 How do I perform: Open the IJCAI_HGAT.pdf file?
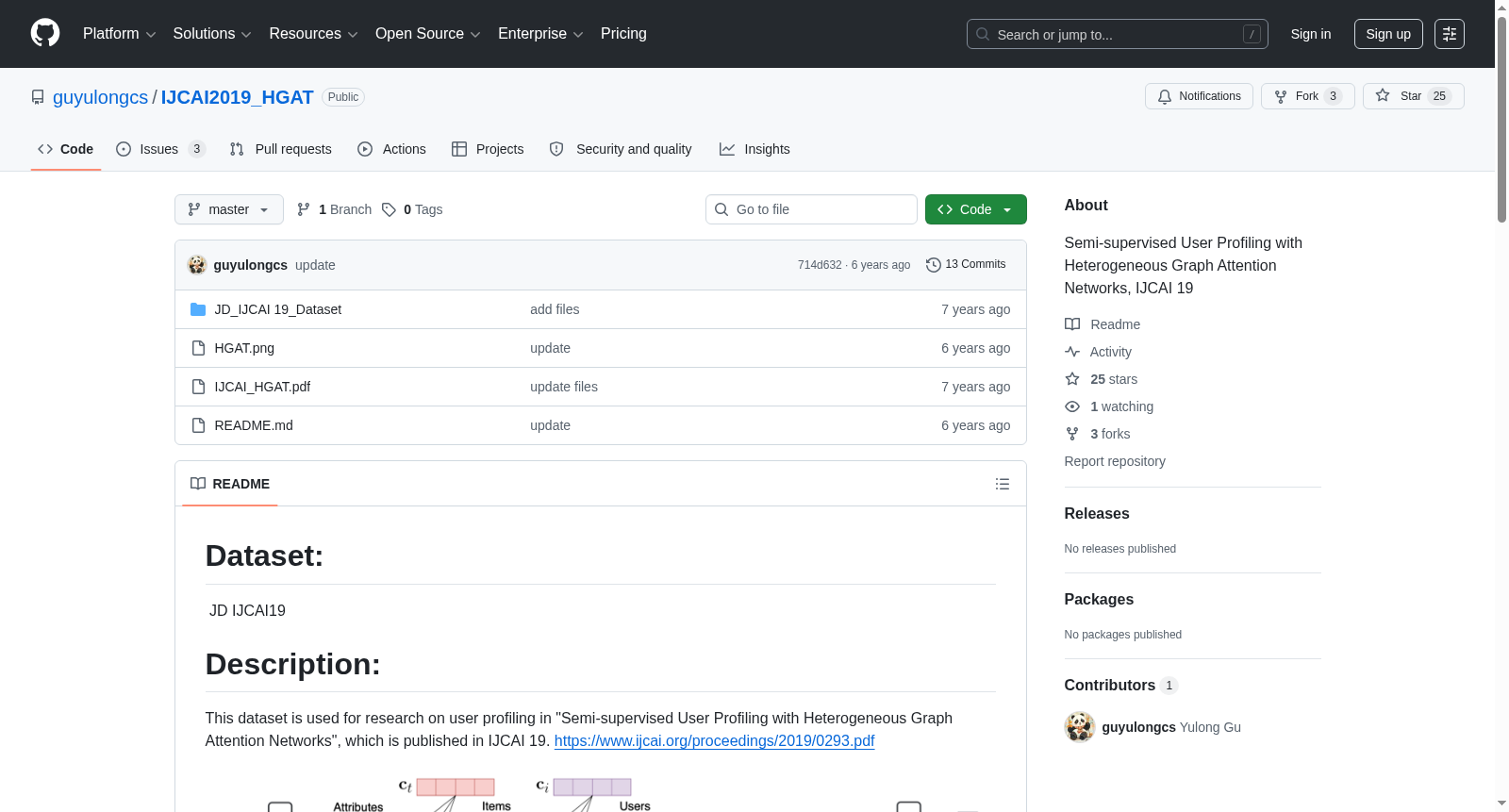click(x=262, y=387)
